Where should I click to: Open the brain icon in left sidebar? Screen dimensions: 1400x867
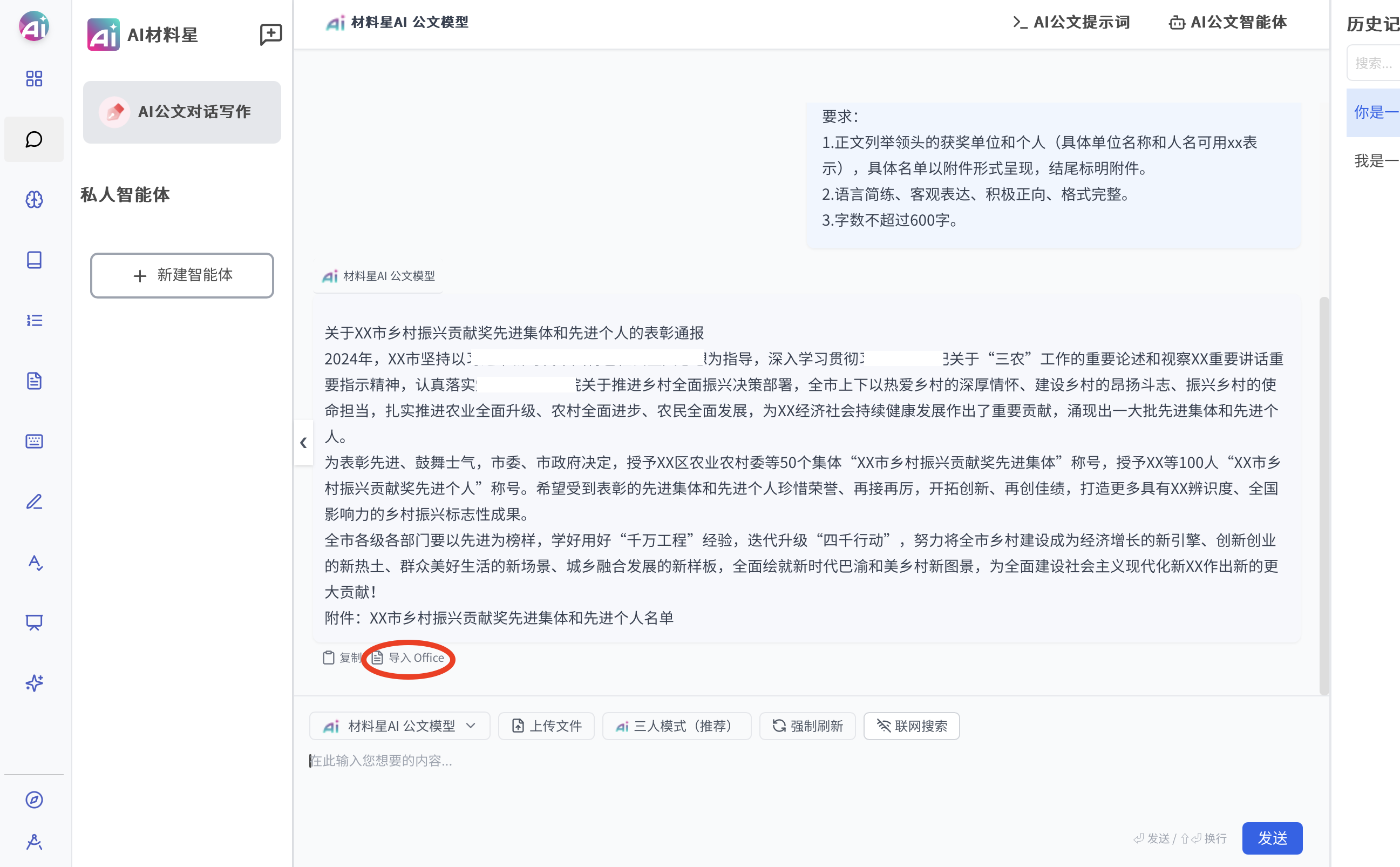[34, 200]
